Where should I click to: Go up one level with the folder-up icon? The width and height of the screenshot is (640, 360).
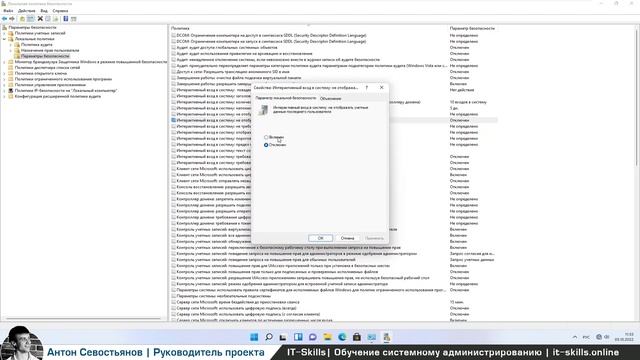(x=22, y=19)
